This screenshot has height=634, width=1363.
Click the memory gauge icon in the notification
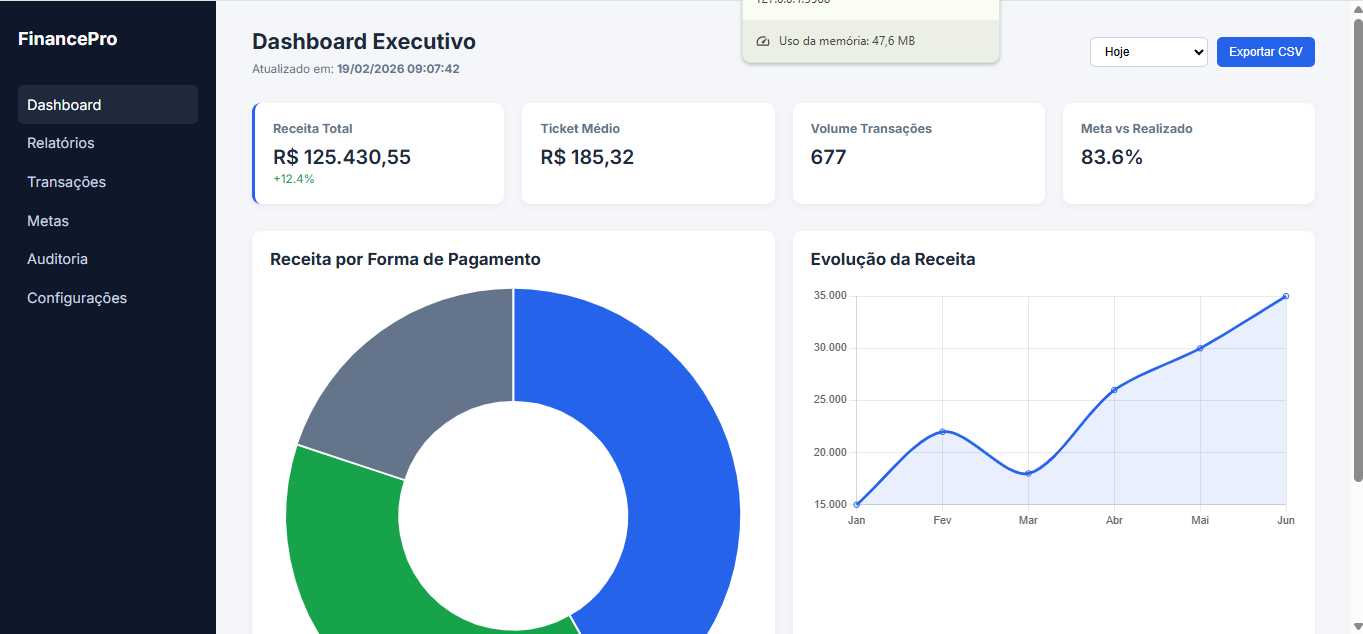(x=761, y=40)
